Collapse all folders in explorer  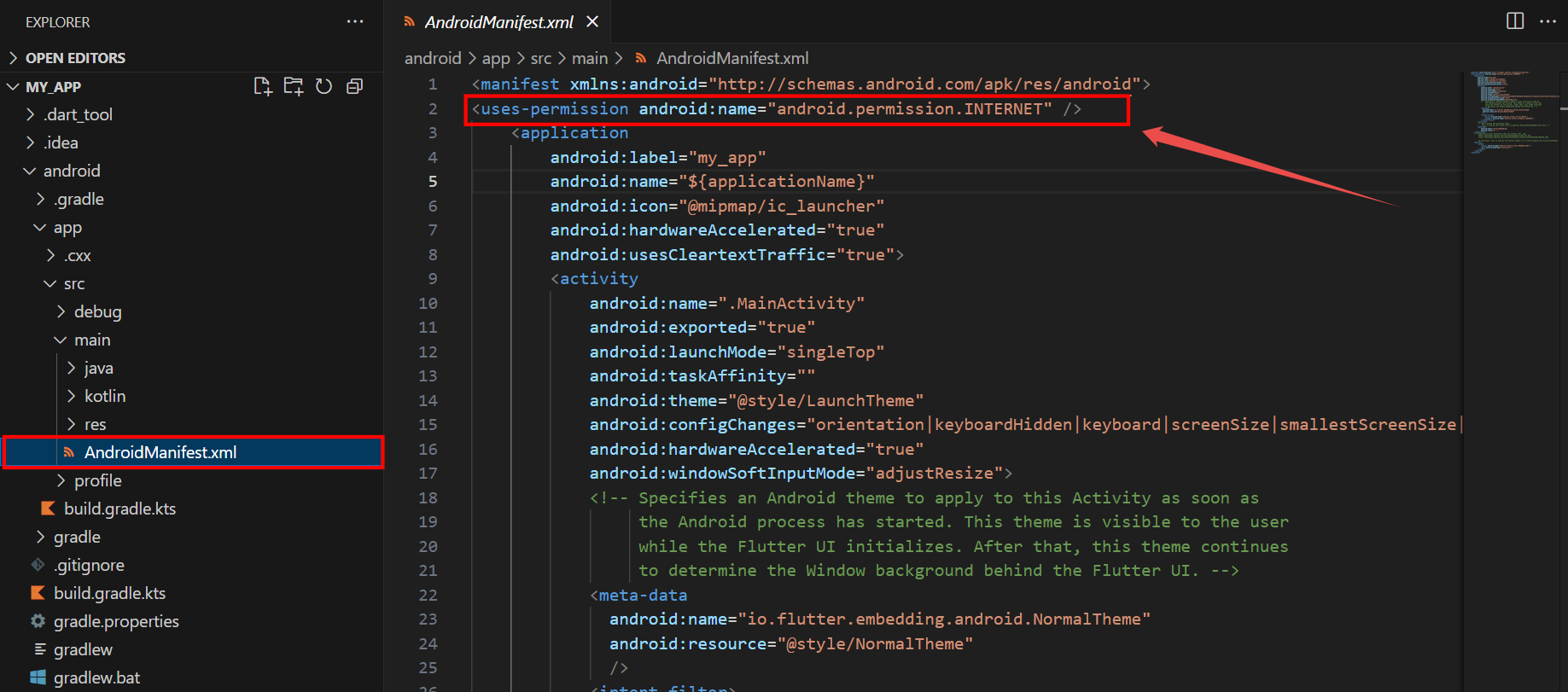[354, 86]
